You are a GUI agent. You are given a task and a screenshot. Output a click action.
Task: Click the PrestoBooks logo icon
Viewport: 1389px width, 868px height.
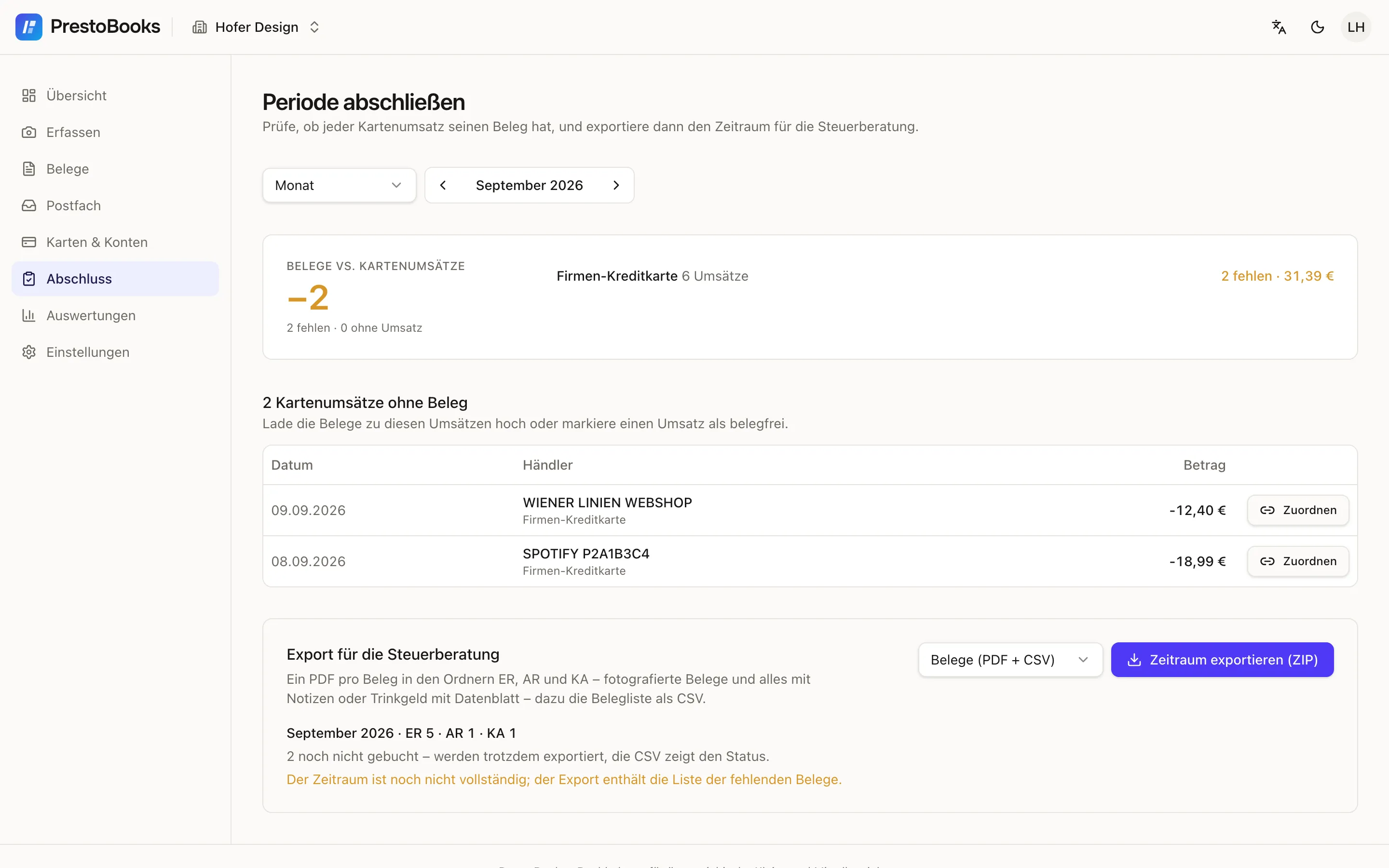coord(29,27)
